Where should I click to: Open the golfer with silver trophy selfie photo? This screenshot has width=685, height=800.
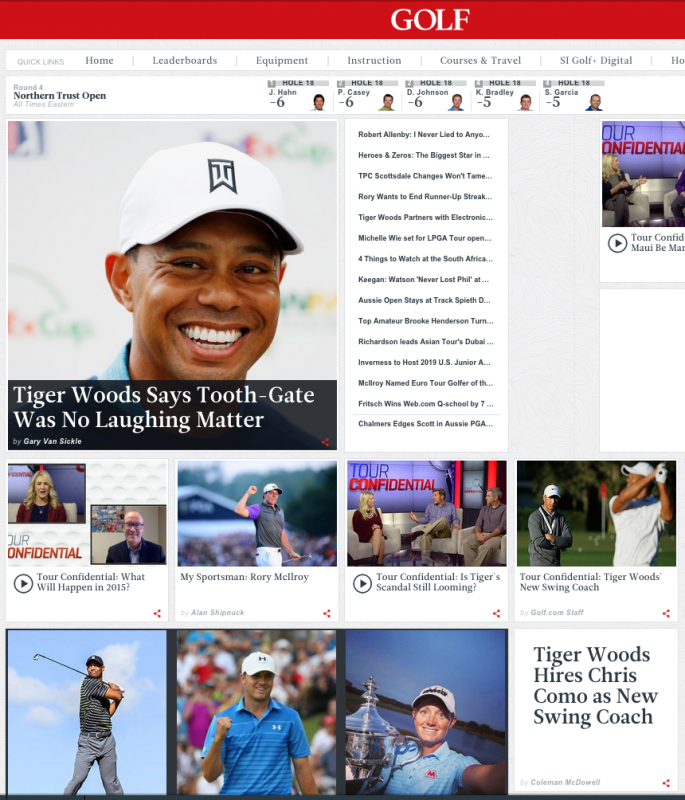(x=426, y=712)
